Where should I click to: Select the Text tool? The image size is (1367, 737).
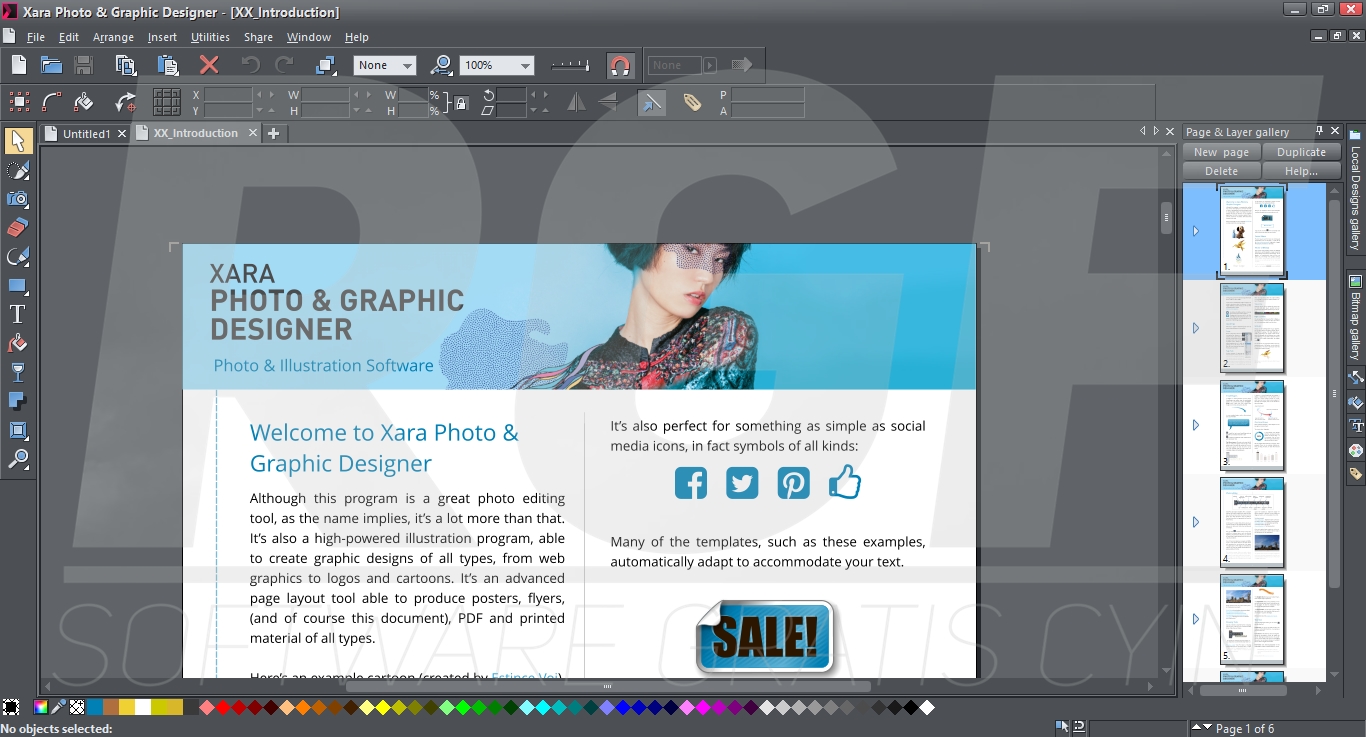(x=18, y=312)
